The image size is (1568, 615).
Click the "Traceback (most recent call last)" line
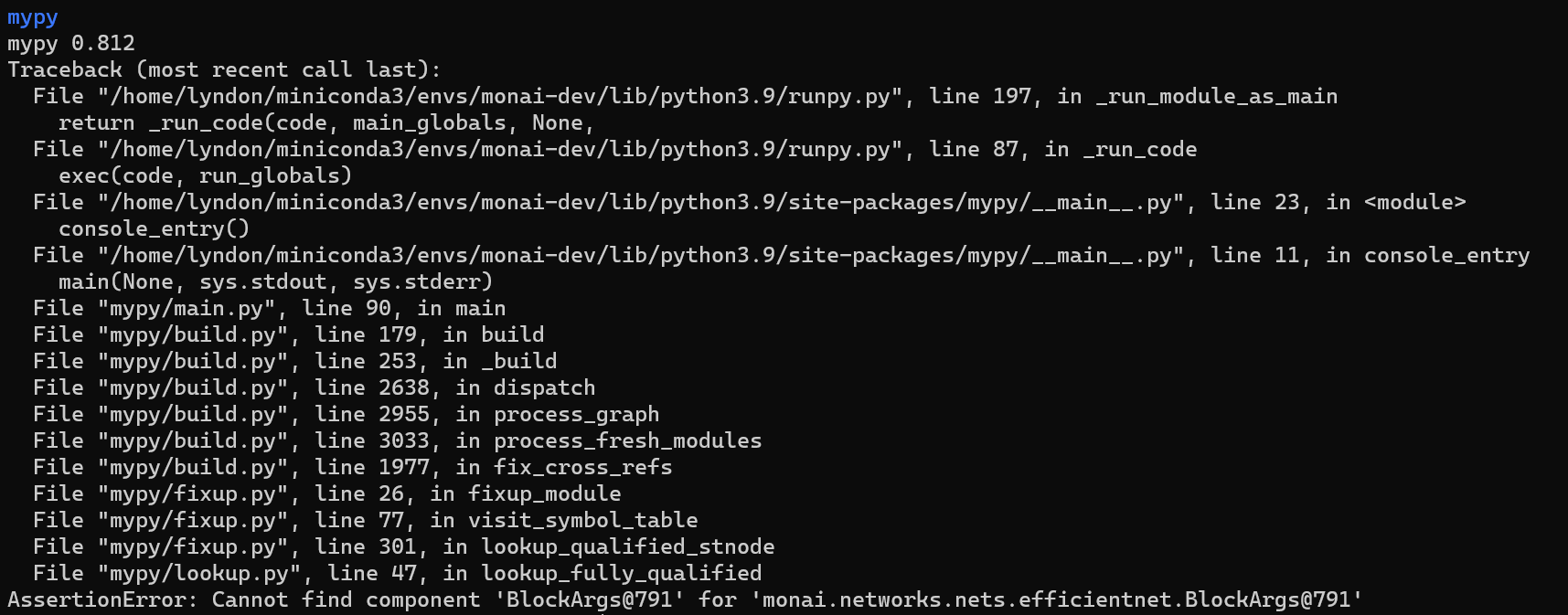tap(224, 70)
